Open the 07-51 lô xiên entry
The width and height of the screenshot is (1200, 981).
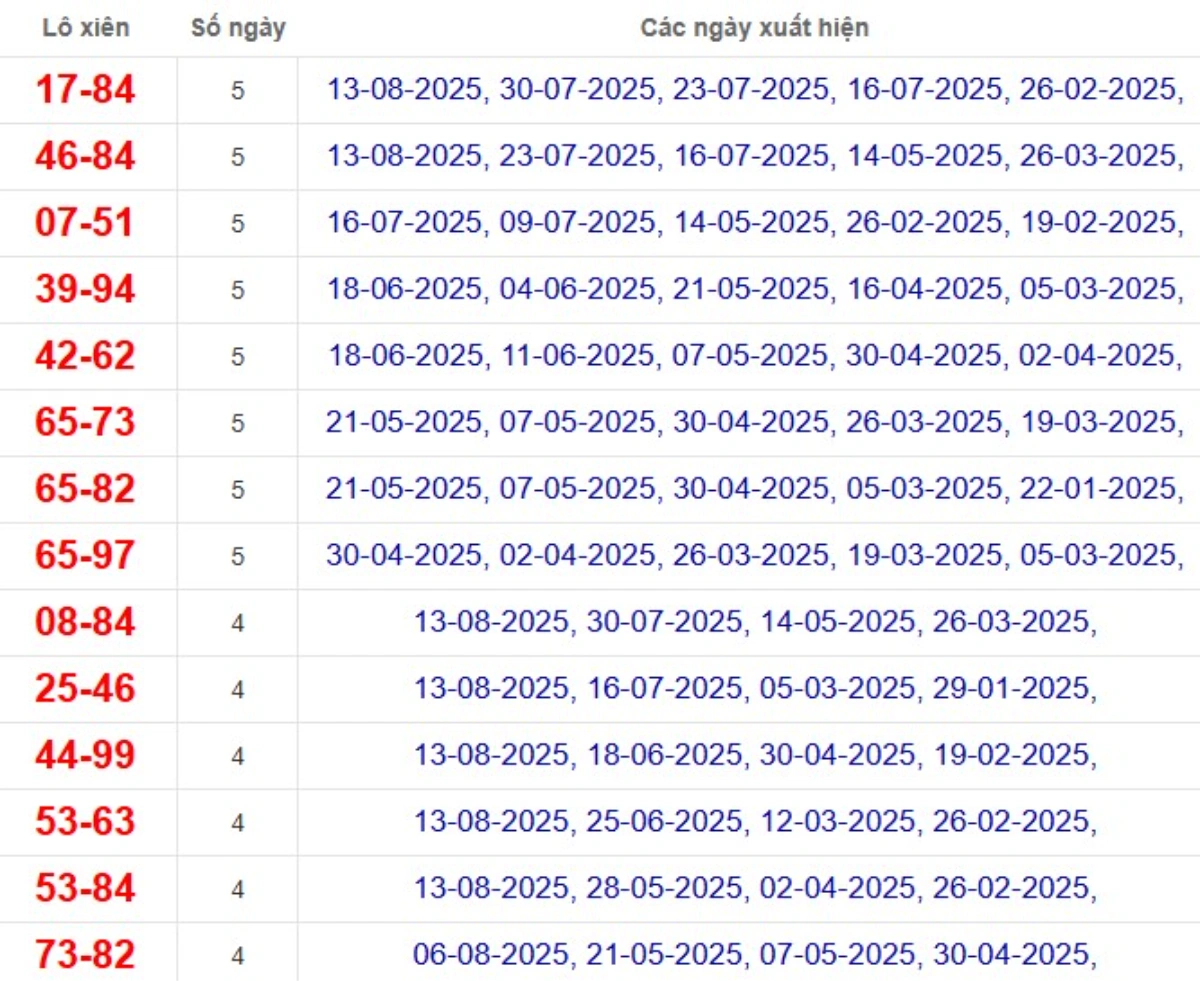coord(85,223)
